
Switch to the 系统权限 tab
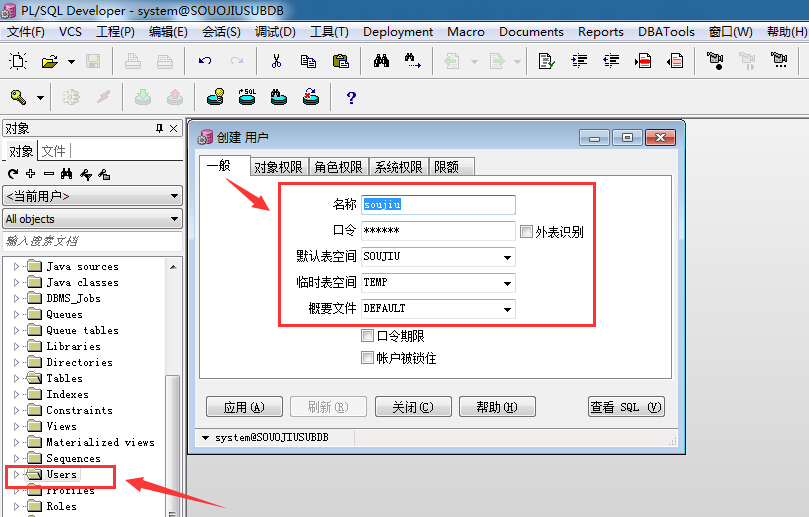[x=398, y=167]
